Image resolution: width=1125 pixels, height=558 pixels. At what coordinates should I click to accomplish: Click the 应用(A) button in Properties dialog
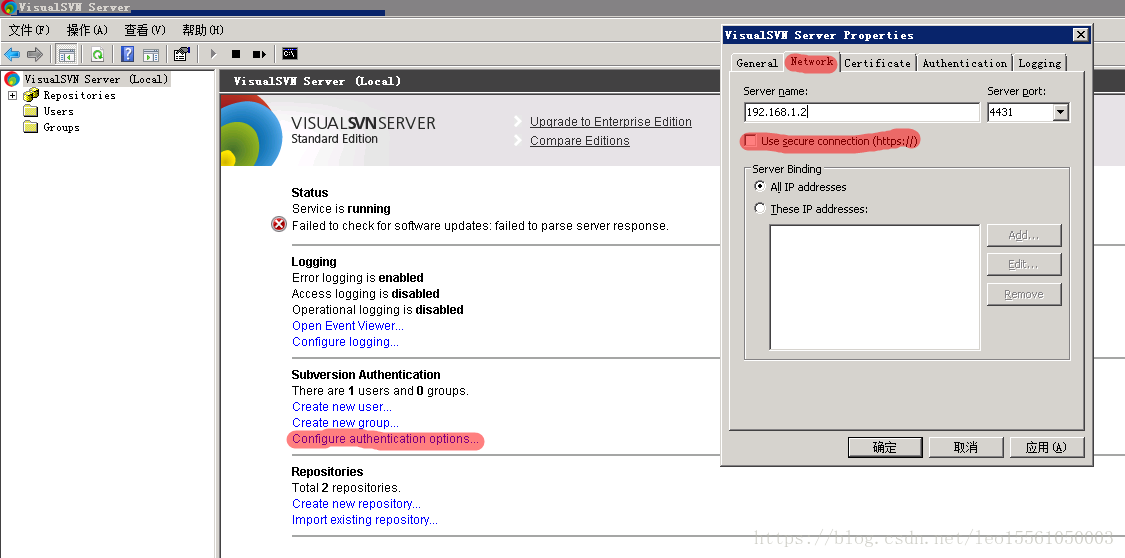pyautogui.click(x=1046, y=448)
